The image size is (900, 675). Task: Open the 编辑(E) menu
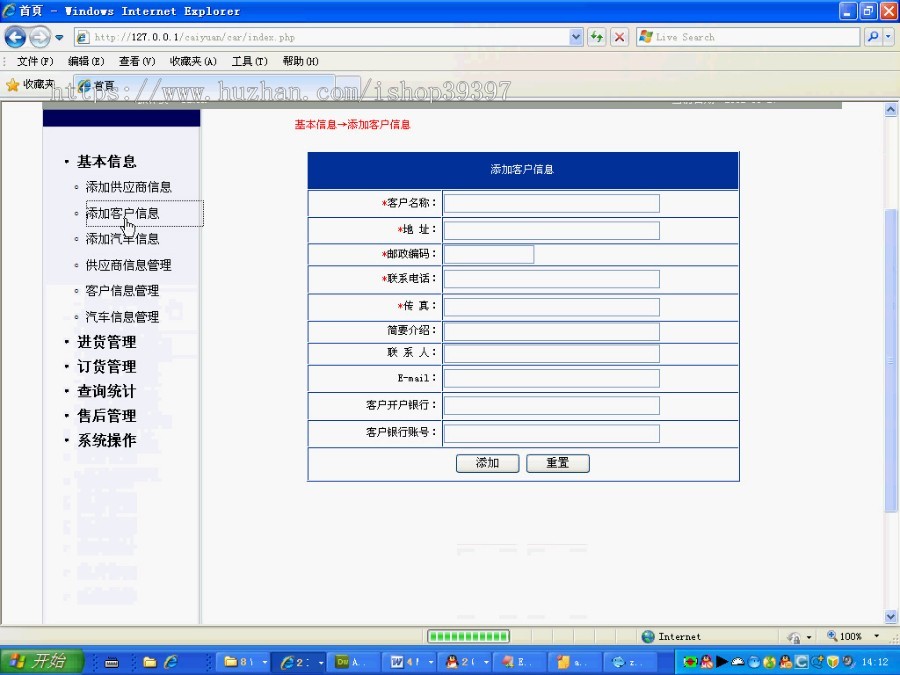pyautogui.click(x=86, y=61)
